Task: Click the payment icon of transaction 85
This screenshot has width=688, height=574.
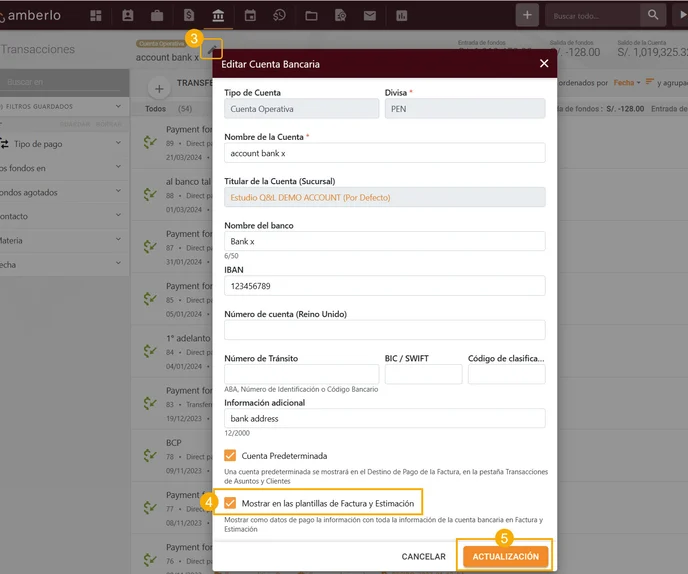Action: tap(150, 298)
